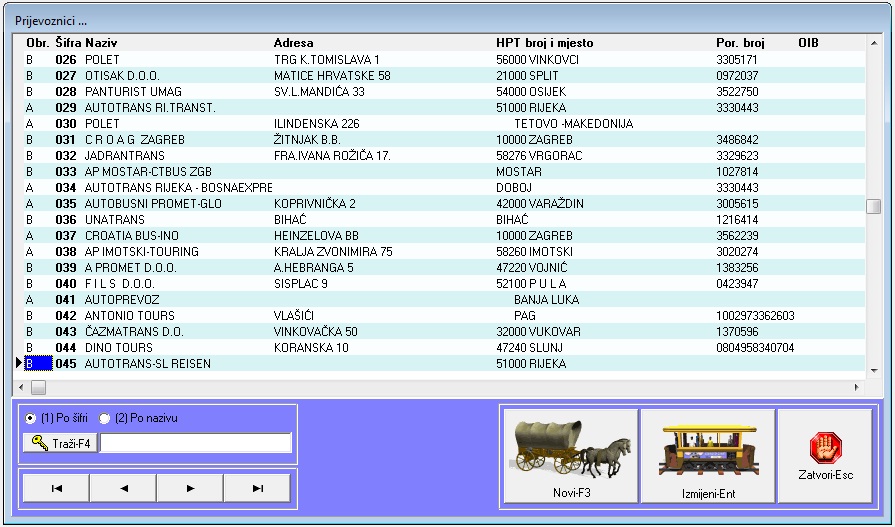Go to the previous record
895x527 pixels.
click(x=123, y=488)
